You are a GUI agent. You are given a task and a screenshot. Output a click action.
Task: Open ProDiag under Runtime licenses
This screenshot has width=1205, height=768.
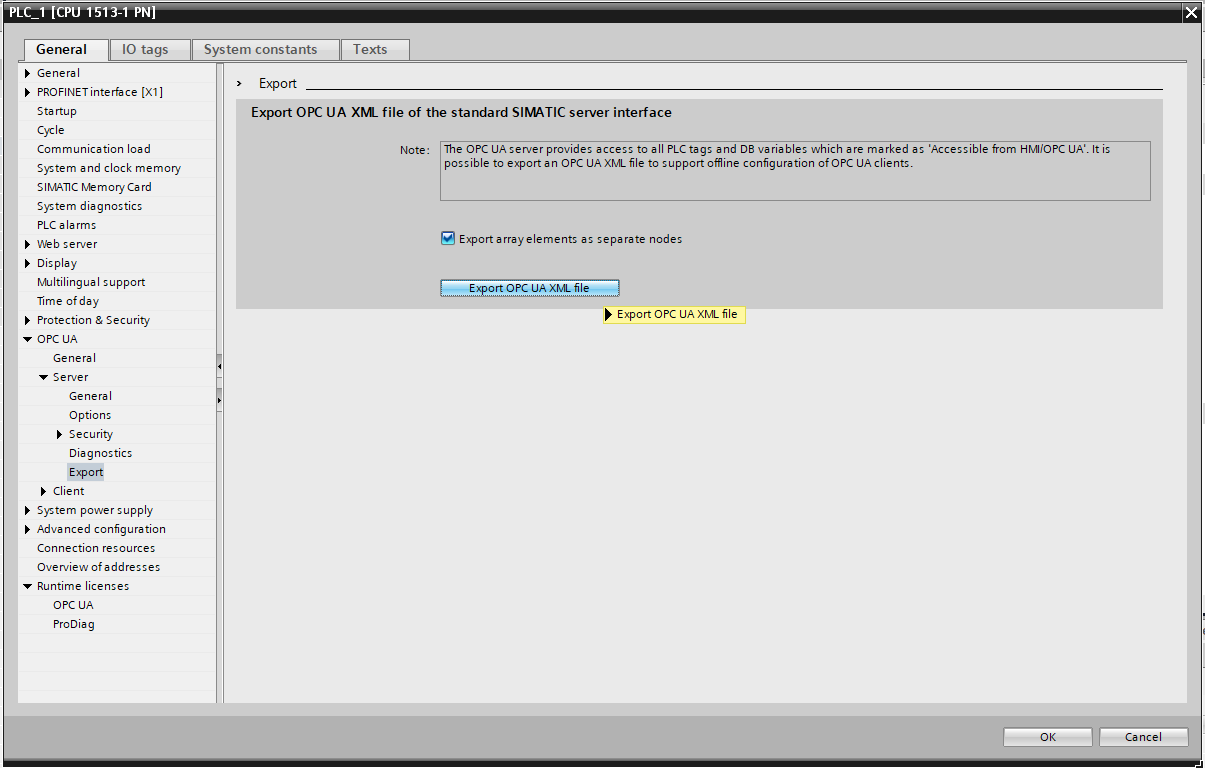[x=74, y=624]
